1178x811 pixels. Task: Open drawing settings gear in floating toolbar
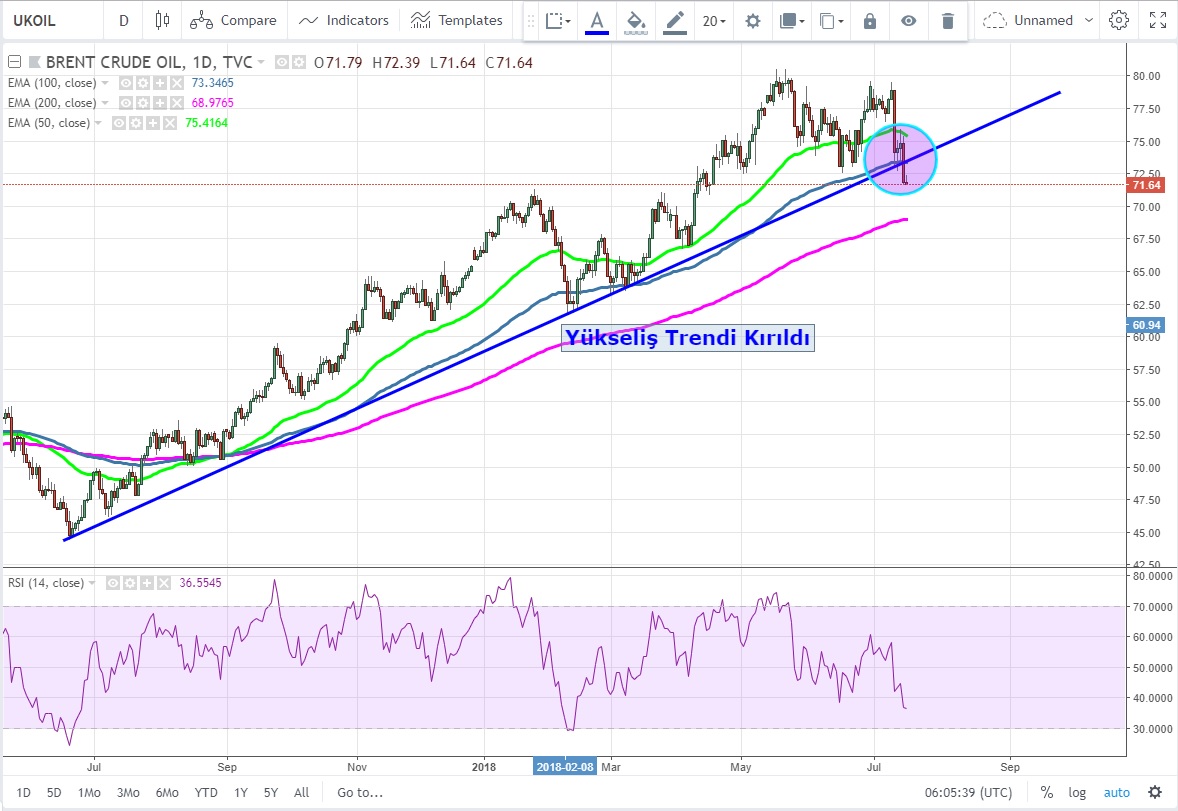(x=753, y=21)
